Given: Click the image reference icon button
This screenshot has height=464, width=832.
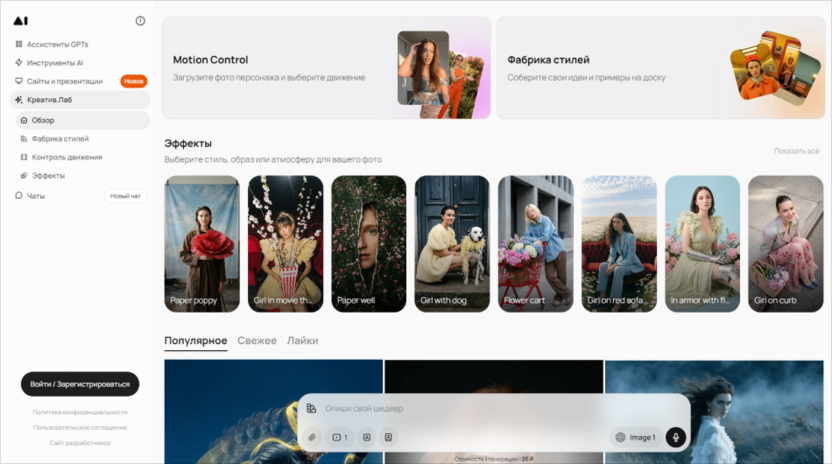Looking at the screenshot, I should pos(367,437).
